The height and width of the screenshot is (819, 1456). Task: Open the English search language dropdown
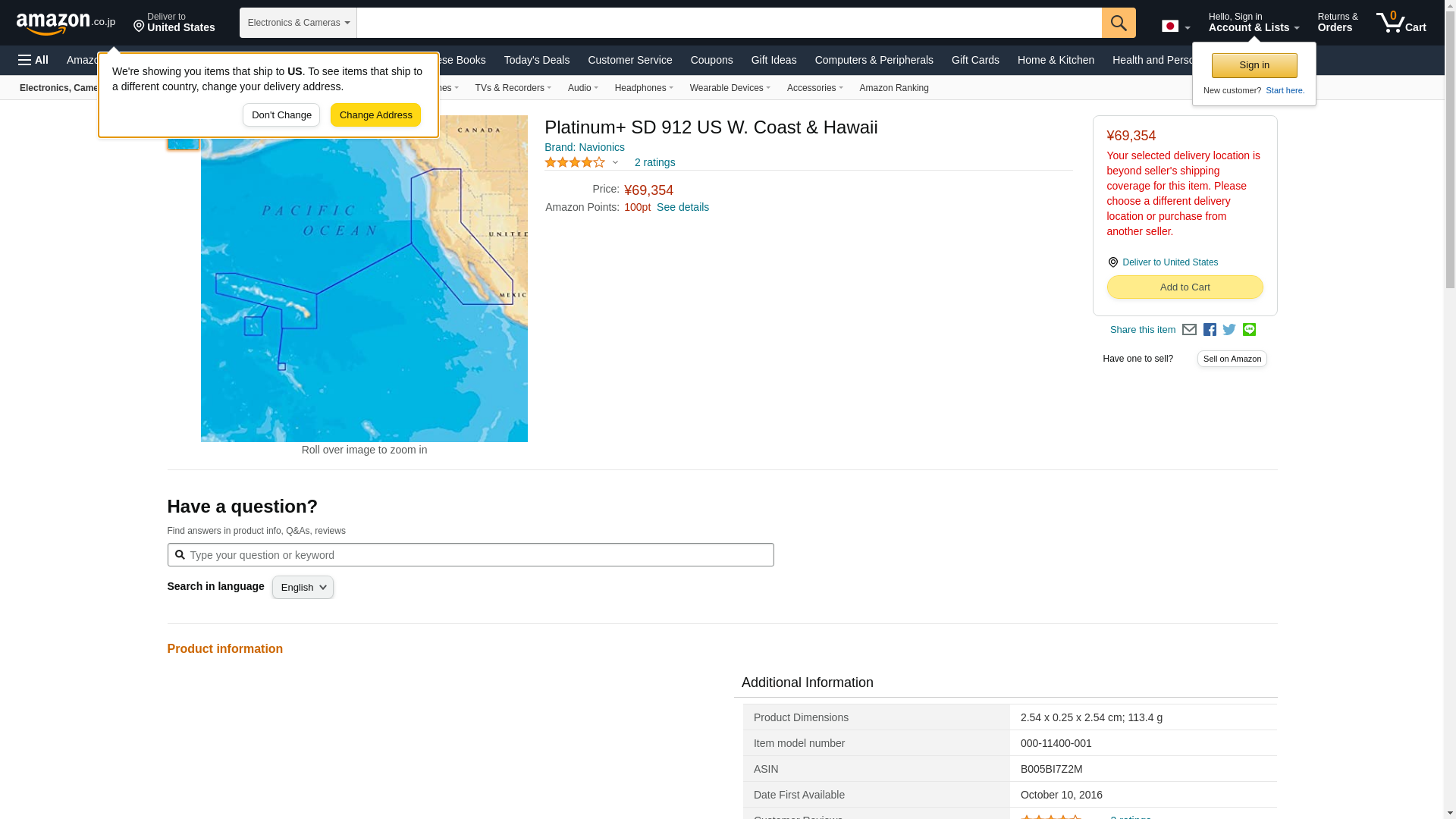point(303,588)
